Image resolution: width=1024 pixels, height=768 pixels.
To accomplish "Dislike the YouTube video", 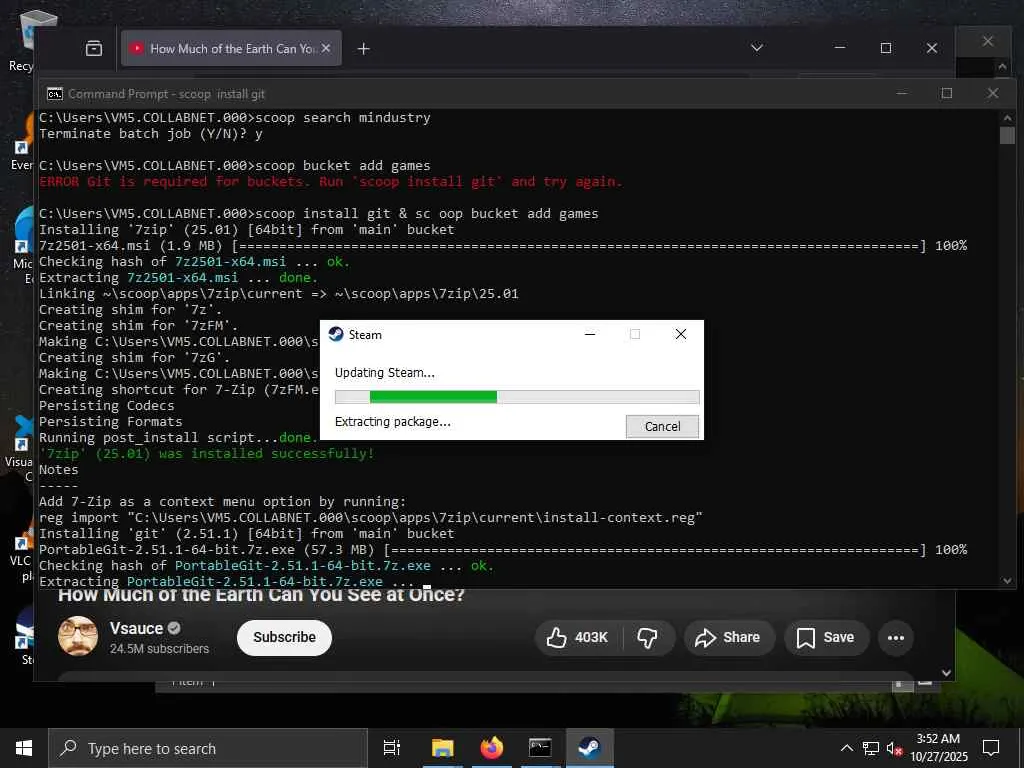I will click(648, 637).
